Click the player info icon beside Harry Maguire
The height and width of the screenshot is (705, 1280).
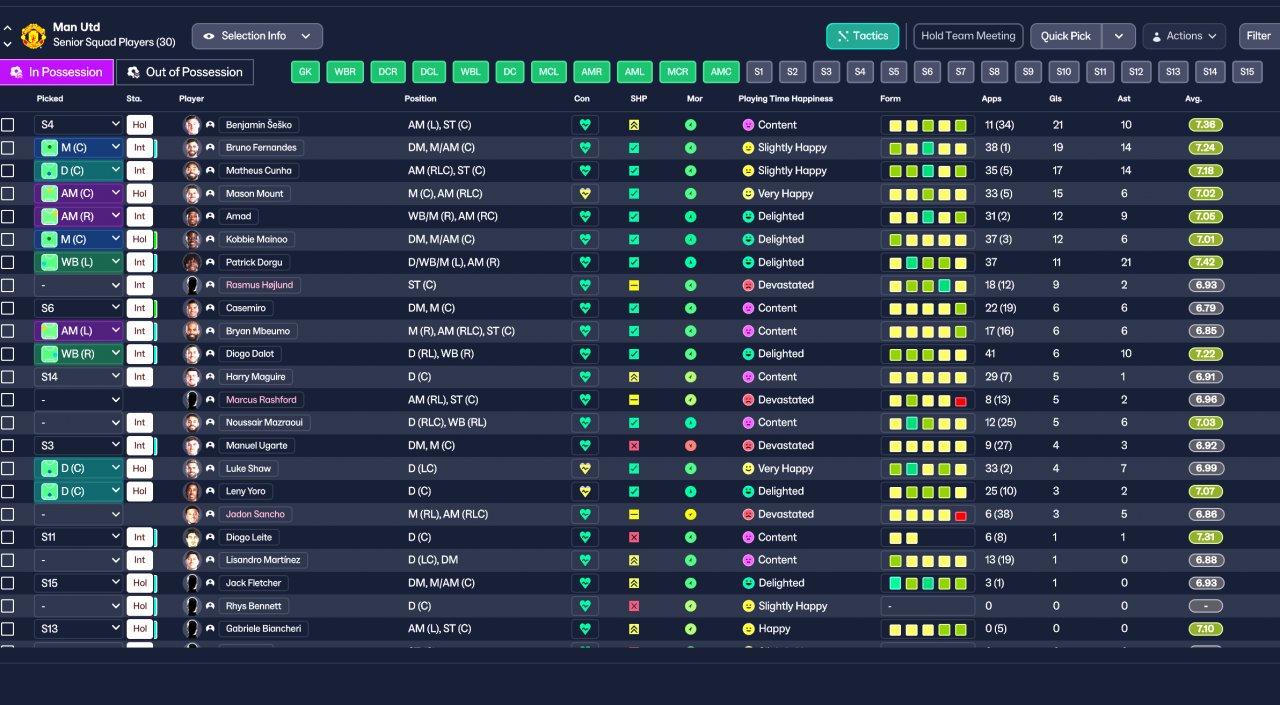210,377
